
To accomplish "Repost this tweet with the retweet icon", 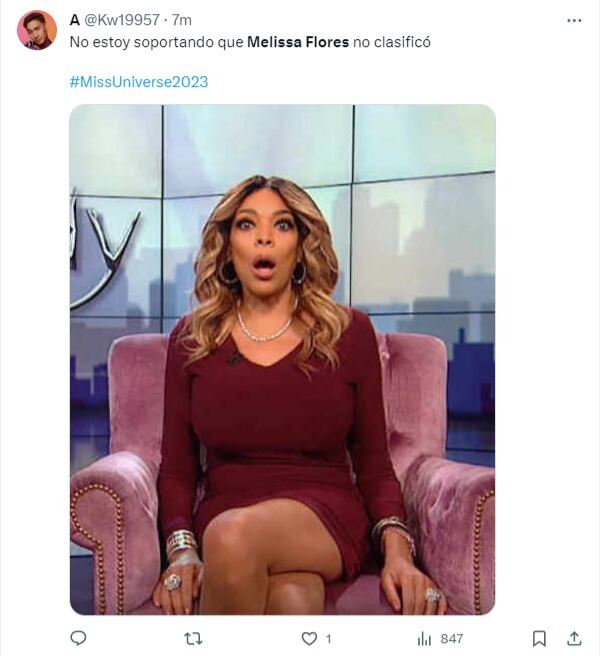I will click(193, 638).
